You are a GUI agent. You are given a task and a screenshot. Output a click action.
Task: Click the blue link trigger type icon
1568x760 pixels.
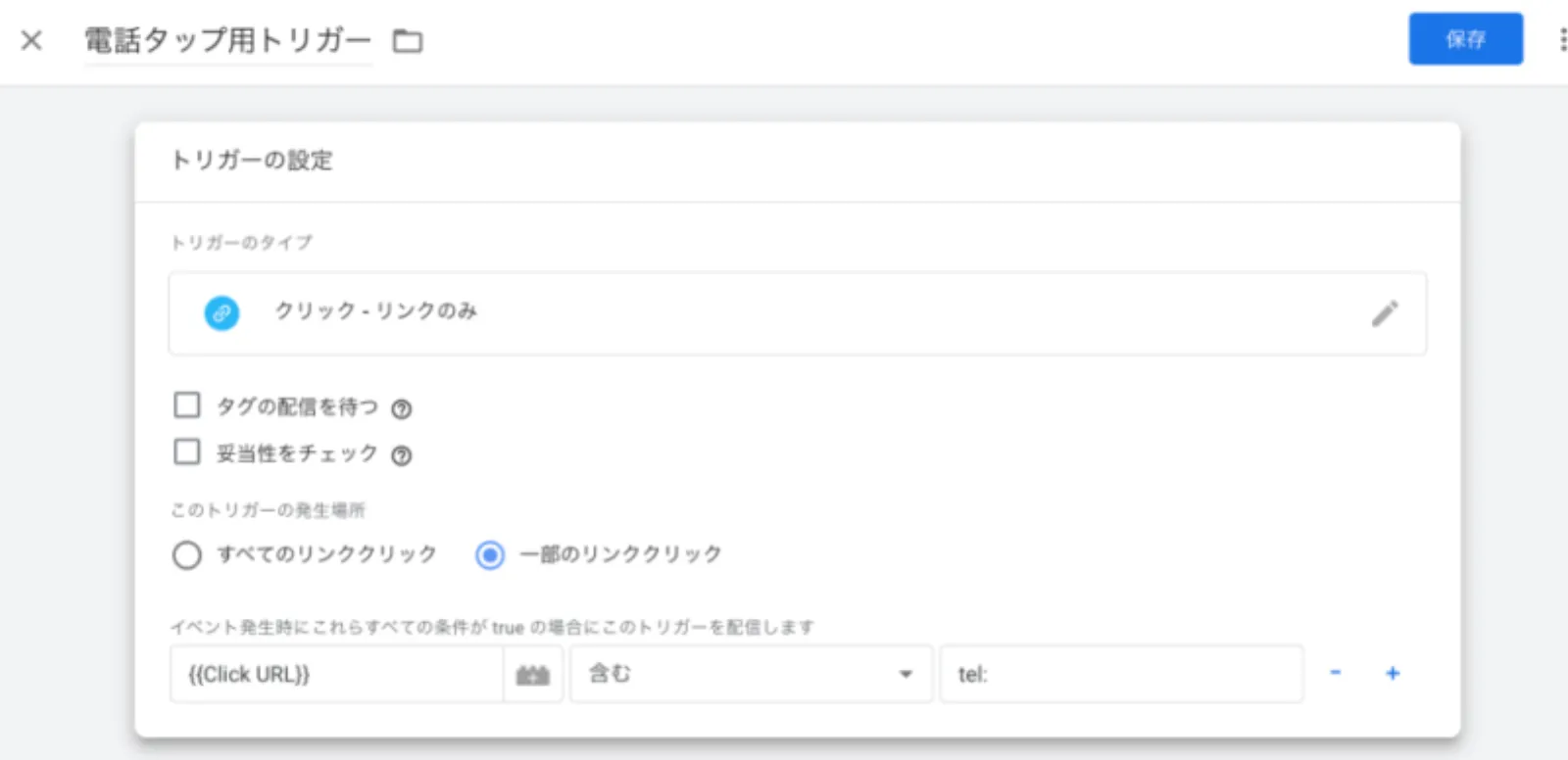click(x=221, y=313)
